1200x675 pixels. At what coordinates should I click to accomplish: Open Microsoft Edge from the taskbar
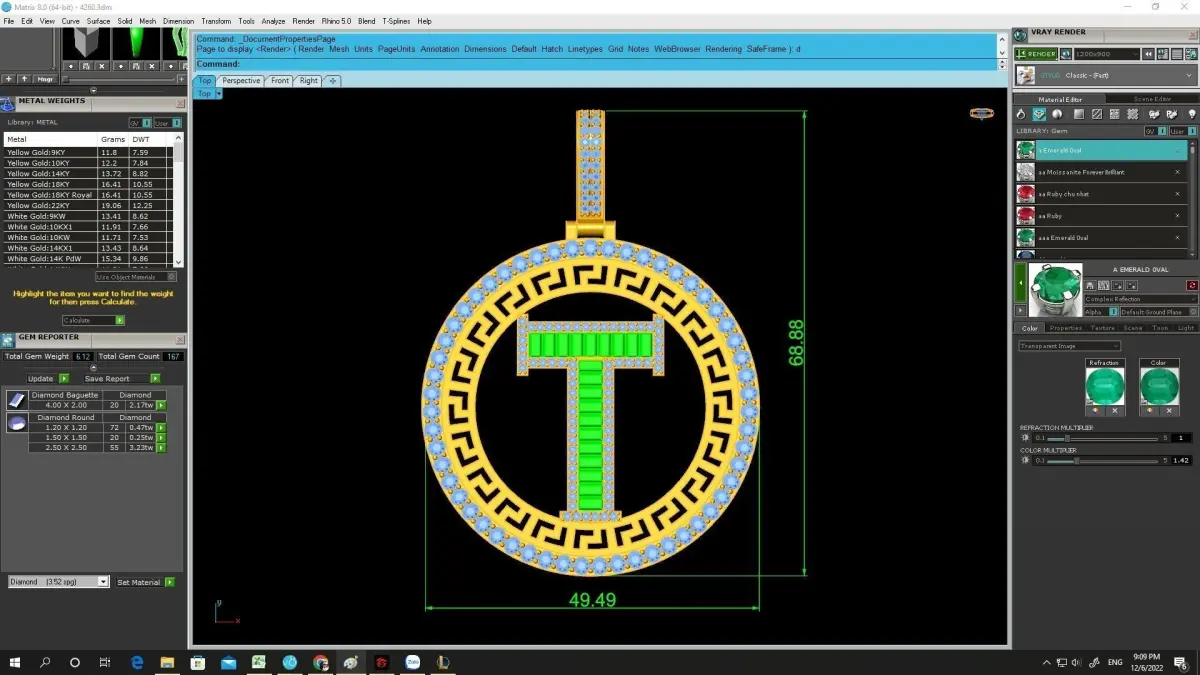(137, 662)
